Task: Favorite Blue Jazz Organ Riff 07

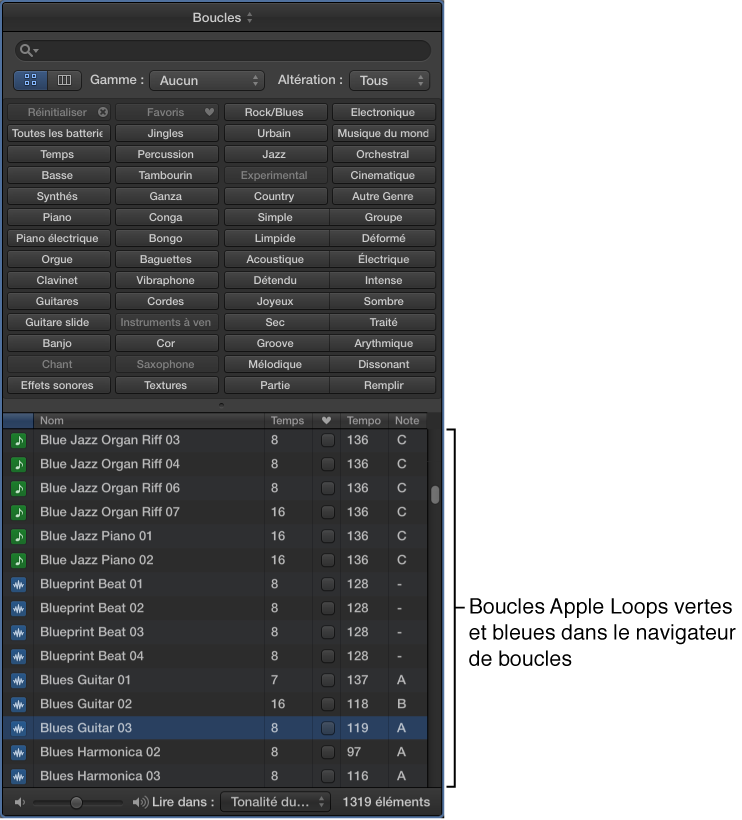Action: click(328, 512)
